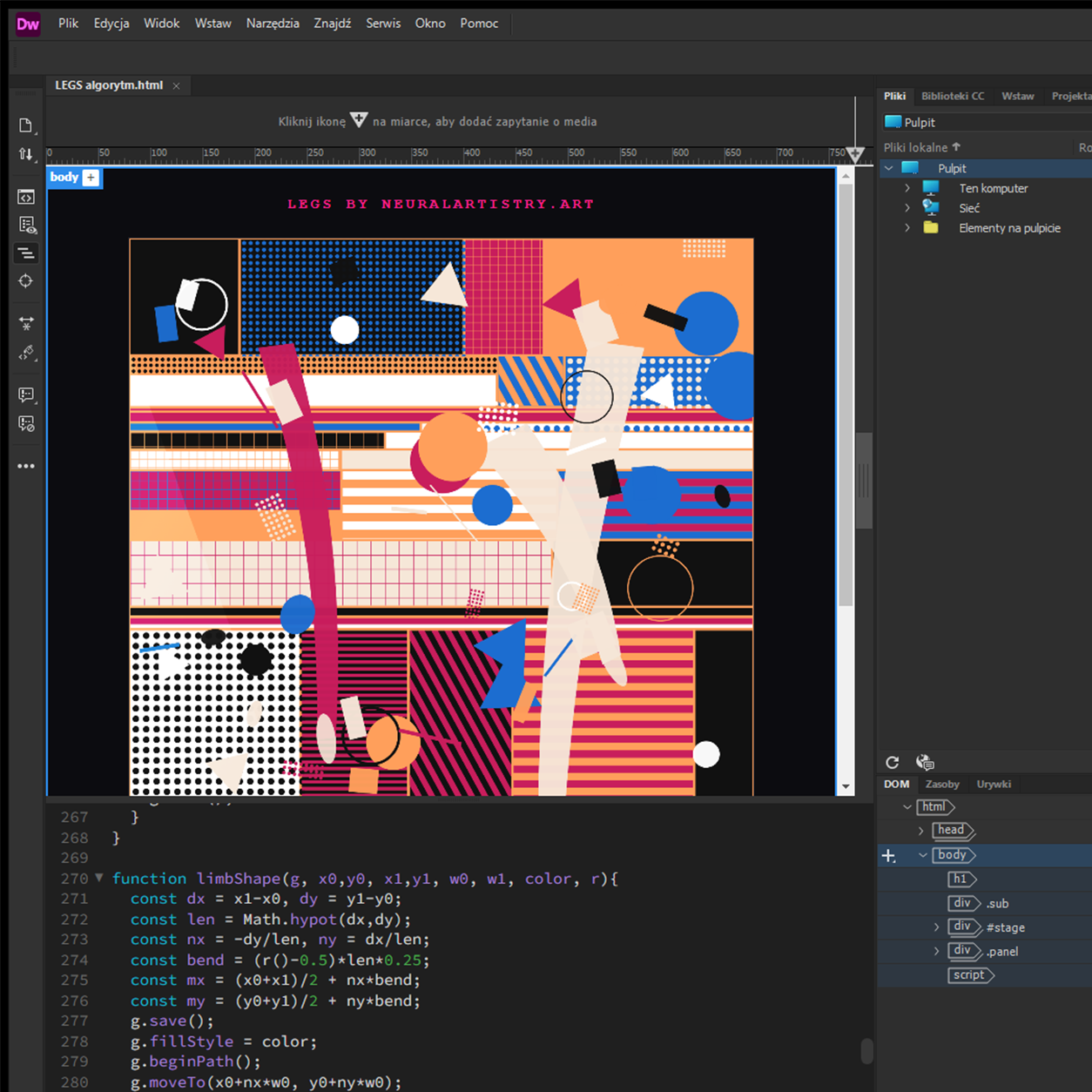Click the crosshair target icon in sidebar

pyautogui.click(x=26, y=281)
